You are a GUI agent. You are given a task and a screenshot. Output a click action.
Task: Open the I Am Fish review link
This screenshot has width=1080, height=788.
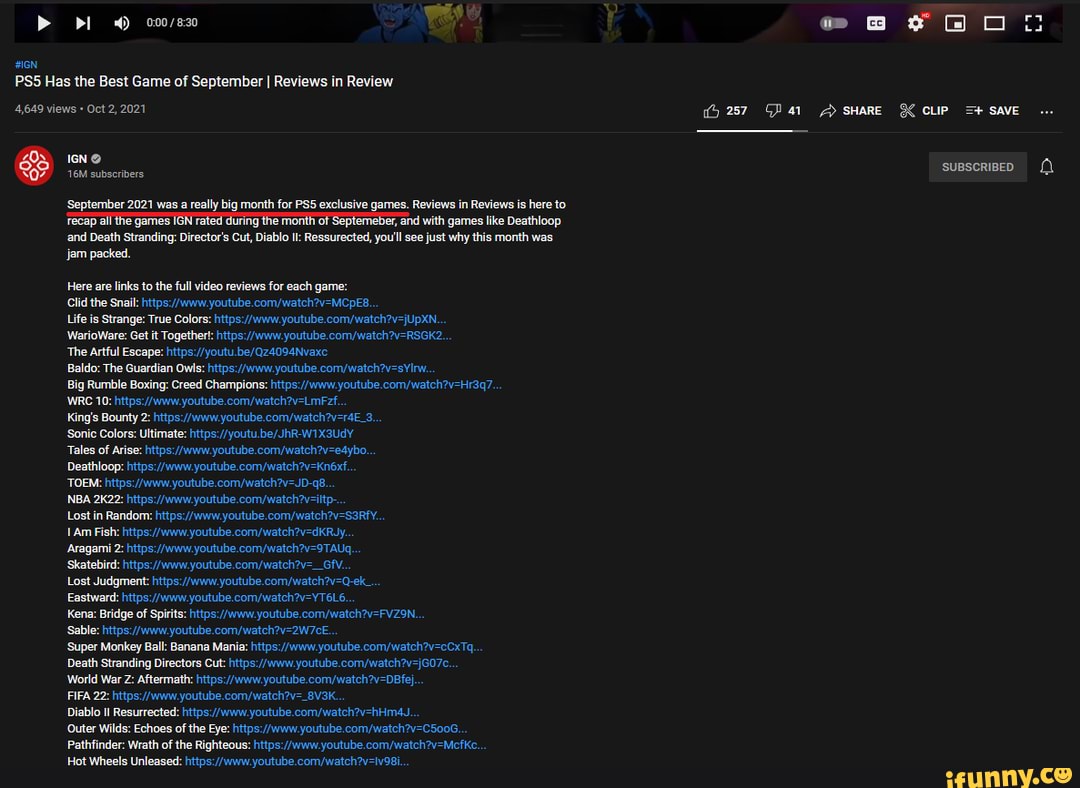[238, 532]
